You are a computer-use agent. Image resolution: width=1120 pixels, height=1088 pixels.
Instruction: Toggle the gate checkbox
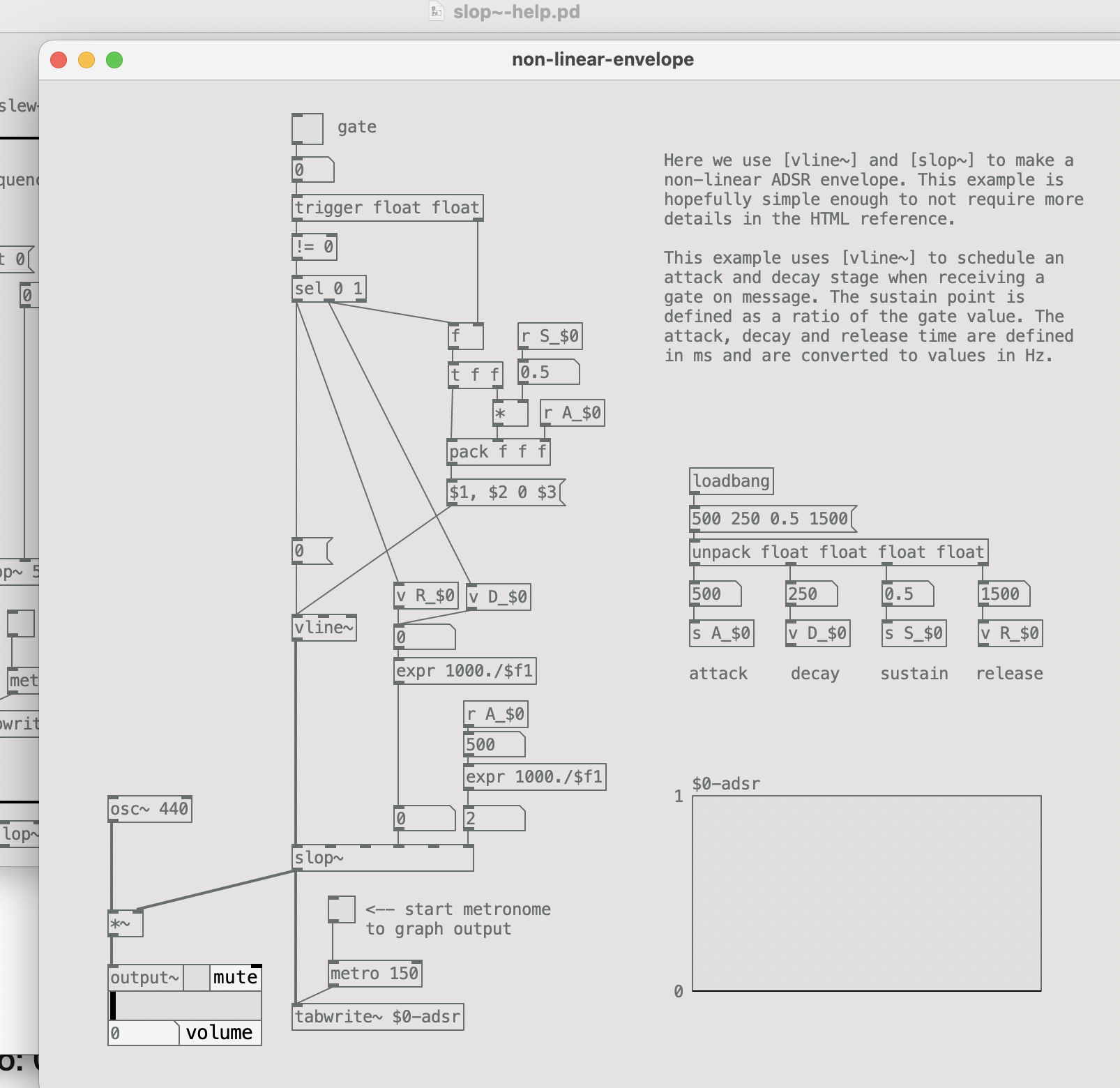308,128
